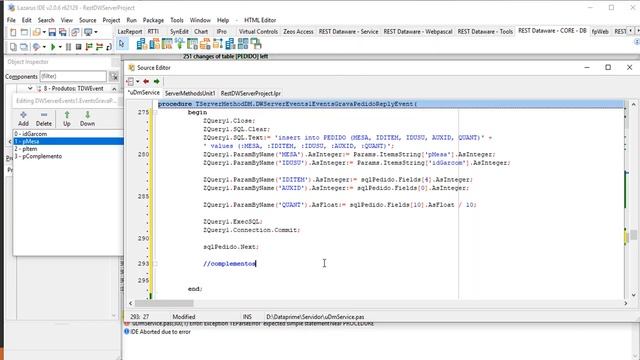Select the palette selection arrow tool
This screenshot has width=640, height=360.
click(122, 44)
